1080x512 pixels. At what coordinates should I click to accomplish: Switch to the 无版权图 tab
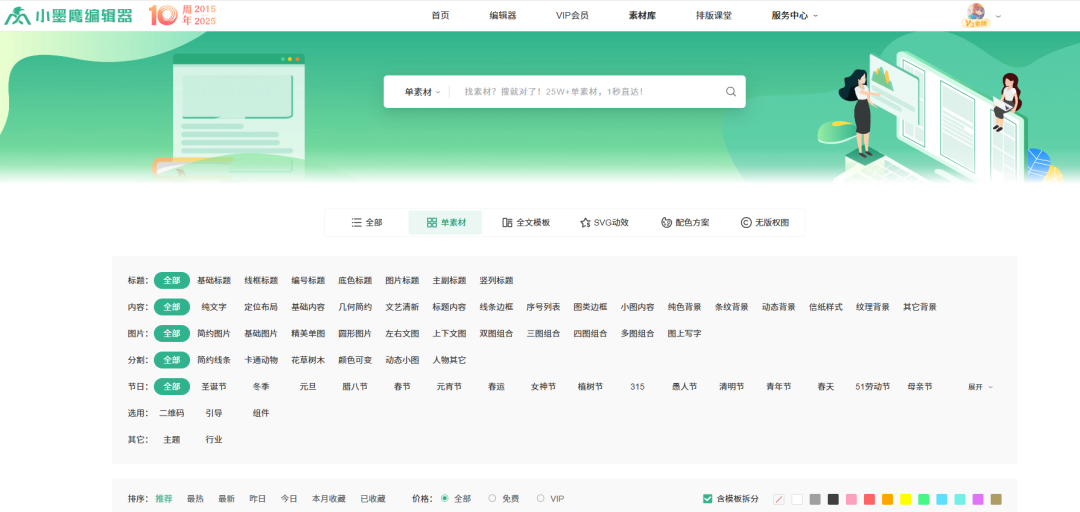765,223
